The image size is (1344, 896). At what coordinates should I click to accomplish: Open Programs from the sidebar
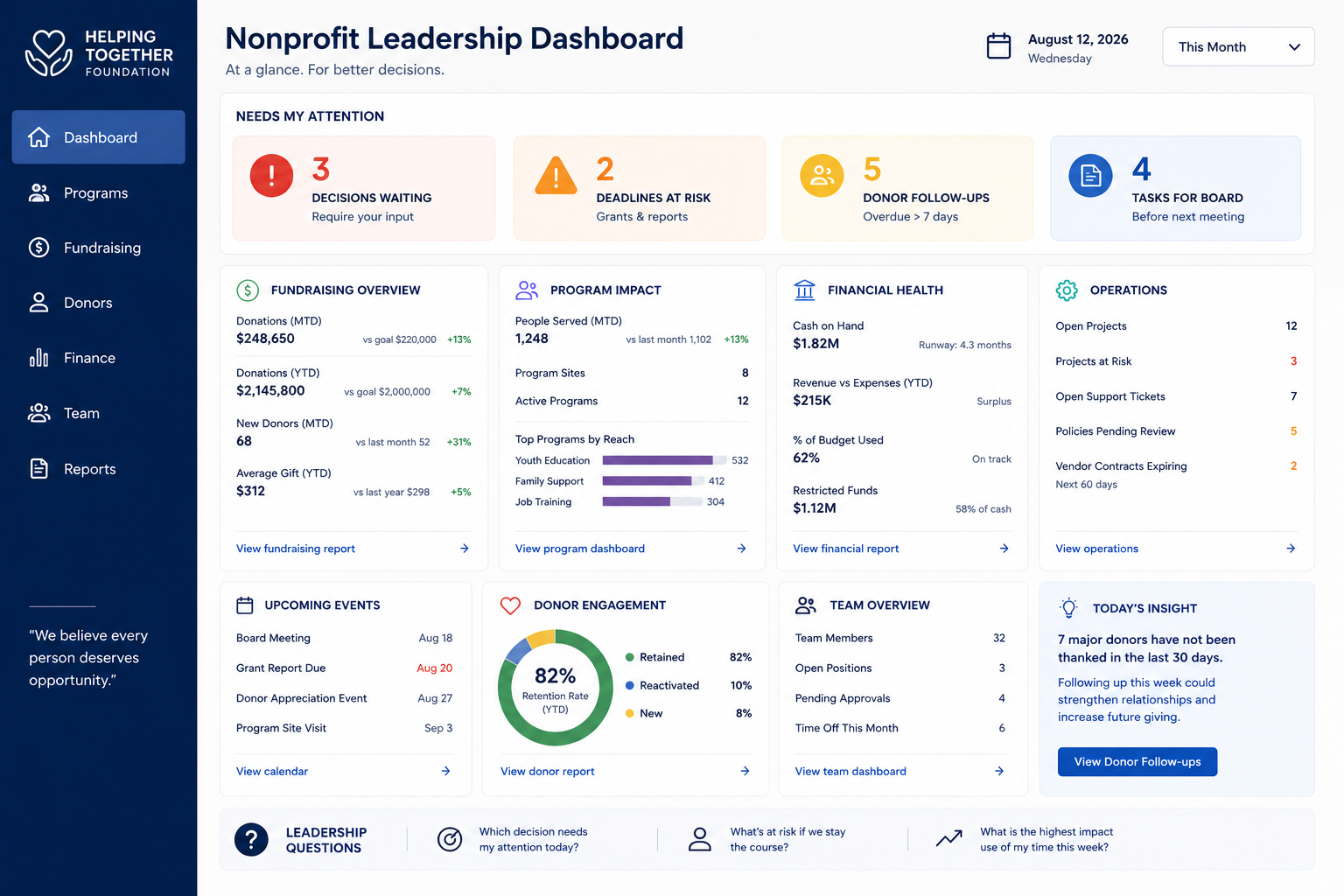(98, 192)
